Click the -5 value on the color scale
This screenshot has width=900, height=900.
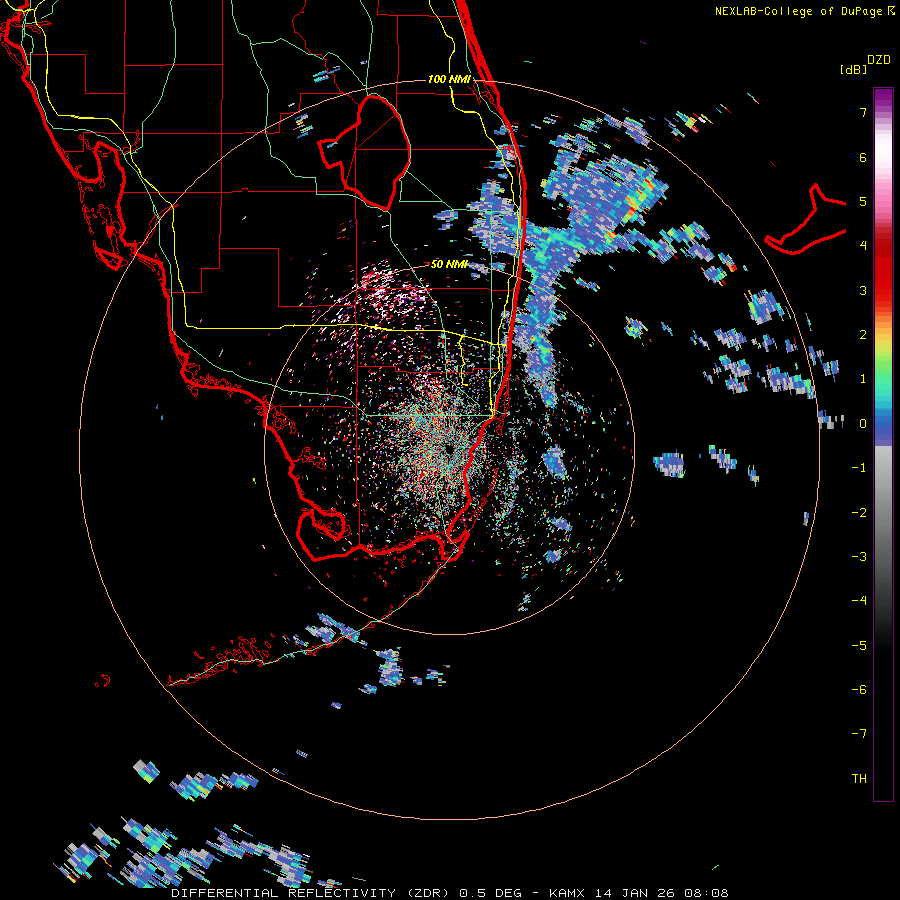tap(859, 645)
